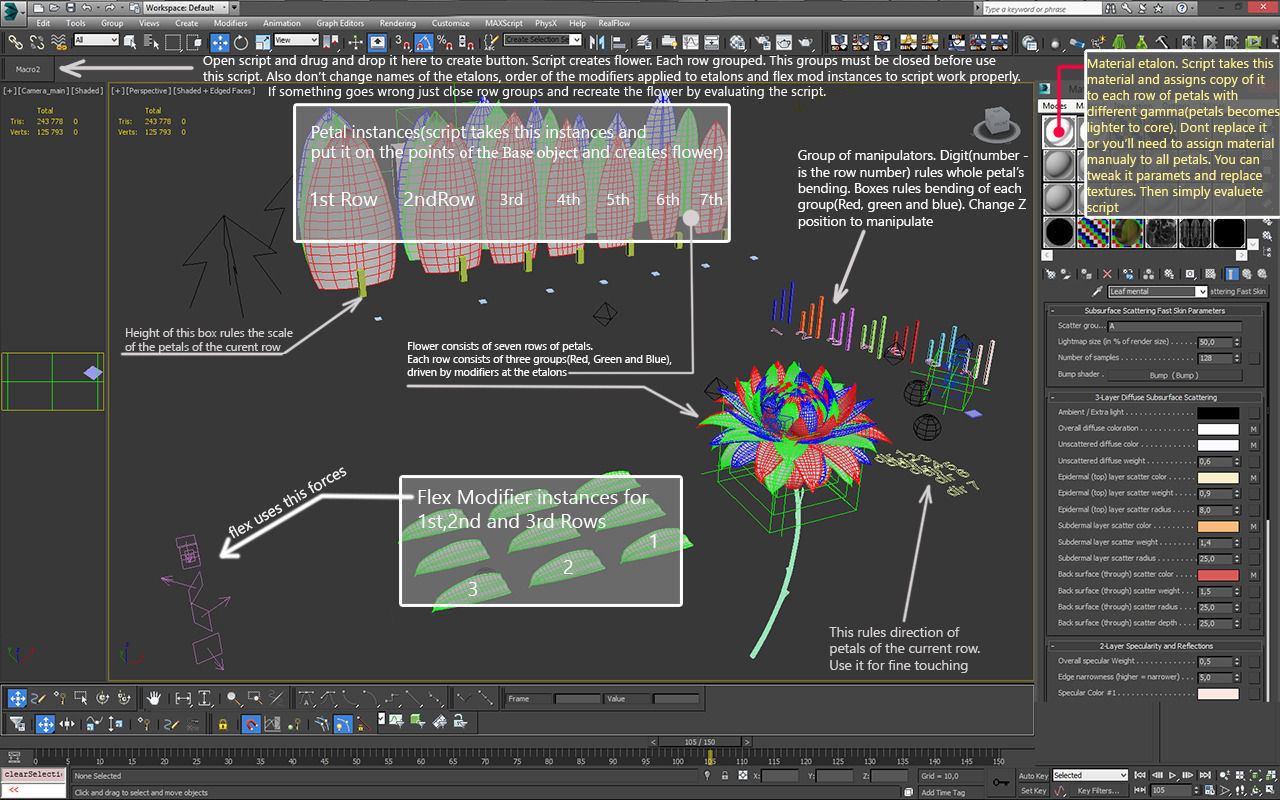Open the Material Editor from main toolbar
The height and width of the screenshot is (800, 1280).
pos(738,42)
